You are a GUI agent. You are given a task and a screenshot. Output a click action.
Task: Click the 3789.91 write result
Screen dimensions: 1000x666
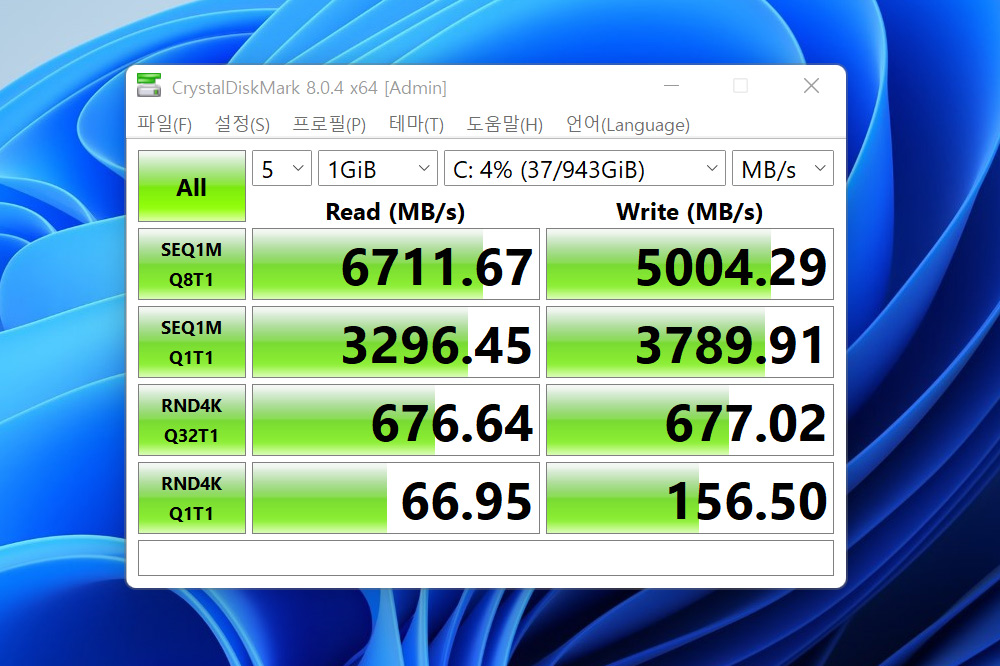click(x=690, y=342)
